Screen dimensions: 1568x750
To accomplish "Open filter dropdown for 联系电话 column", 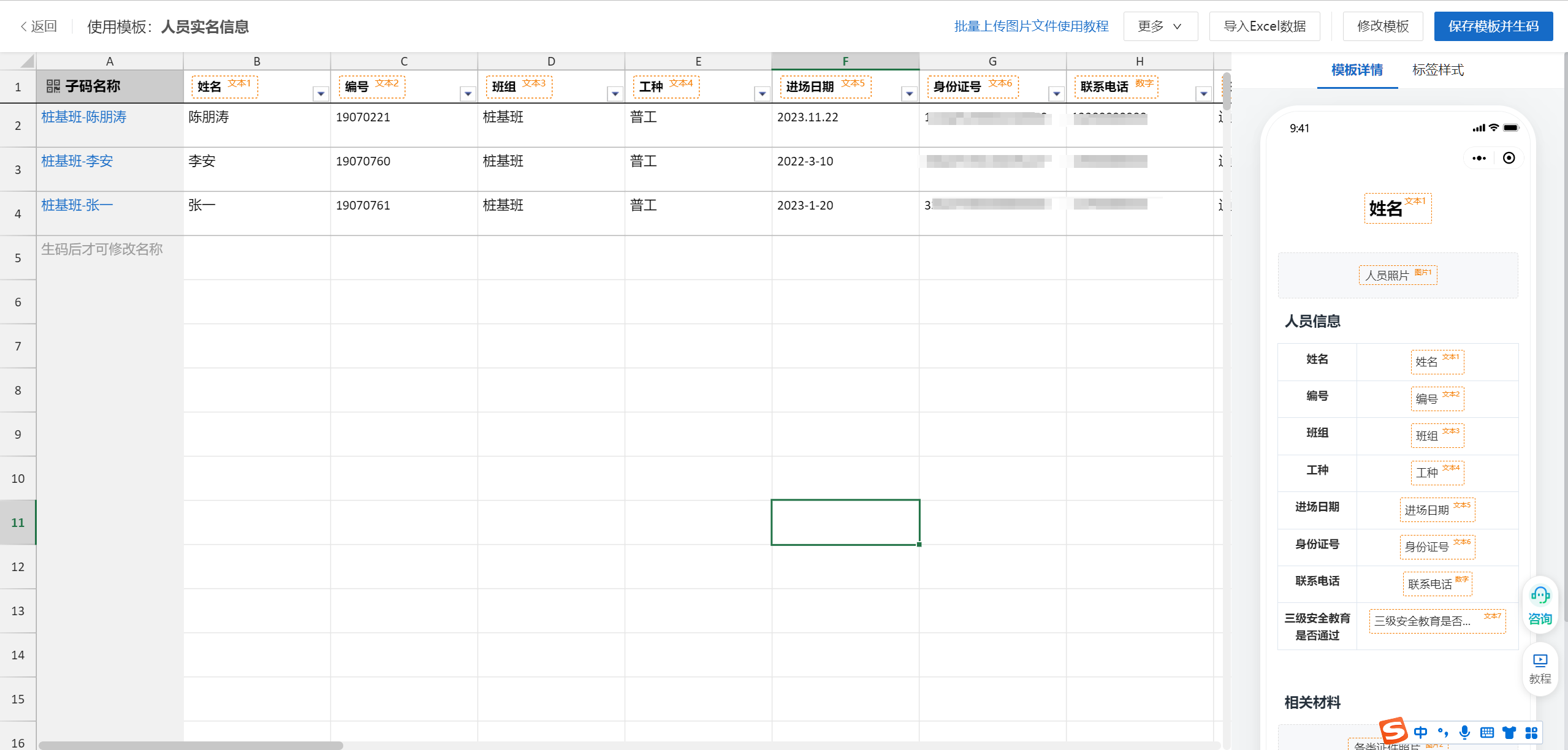I will coord(1204,94).
